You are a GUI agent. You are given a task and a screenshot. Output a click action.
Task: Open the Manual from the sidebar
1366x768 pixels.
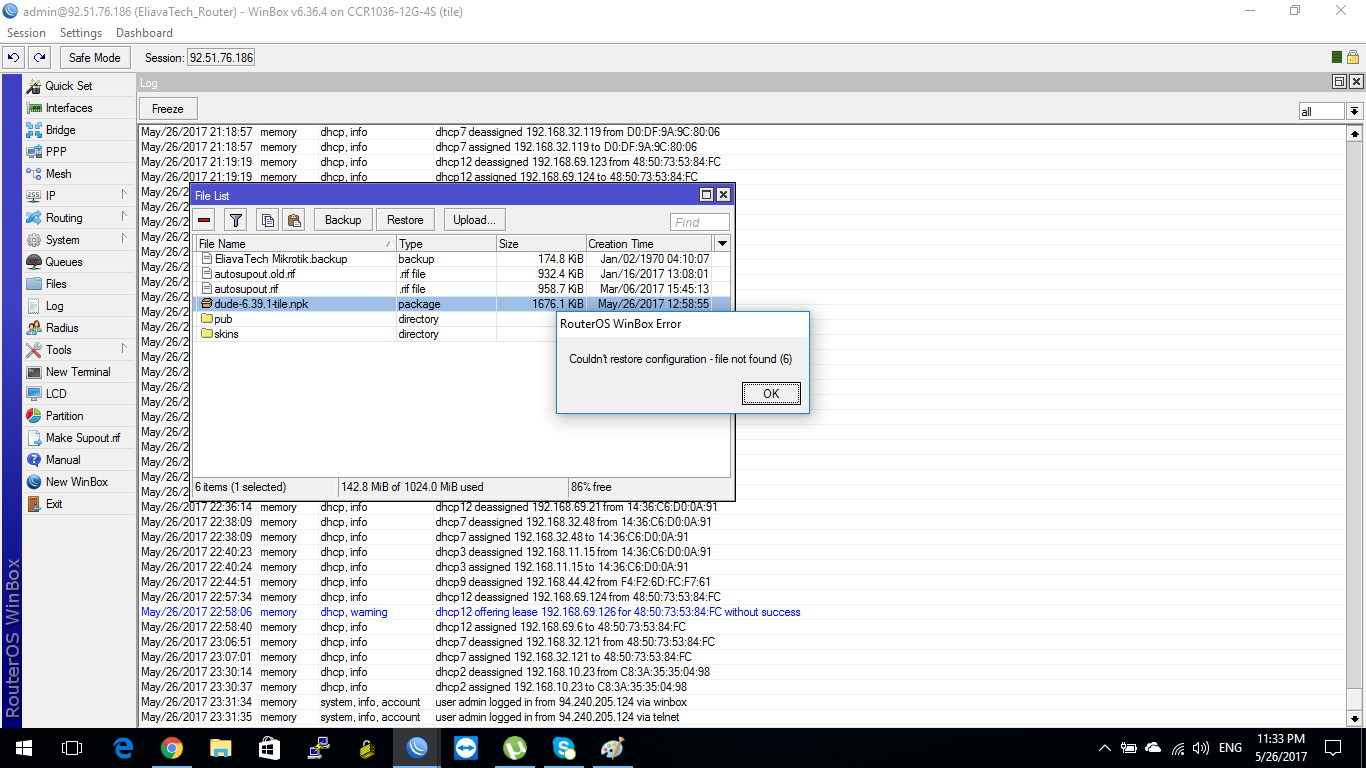[63, 460]
